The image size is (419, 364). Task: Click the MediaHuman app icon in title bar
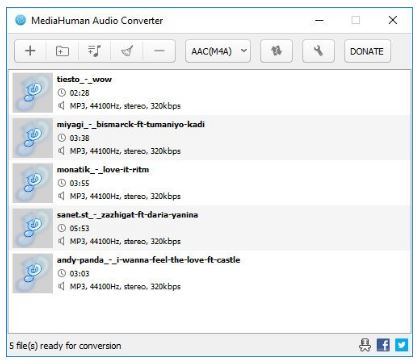click(x=20, y=20)
